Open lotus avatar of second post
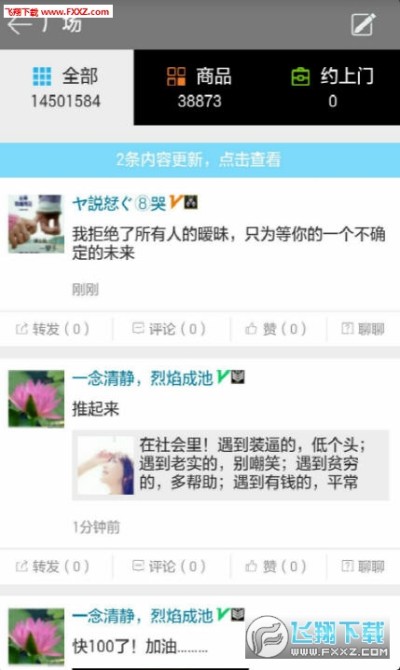This screenshot has width=400, height=670. 36,399
